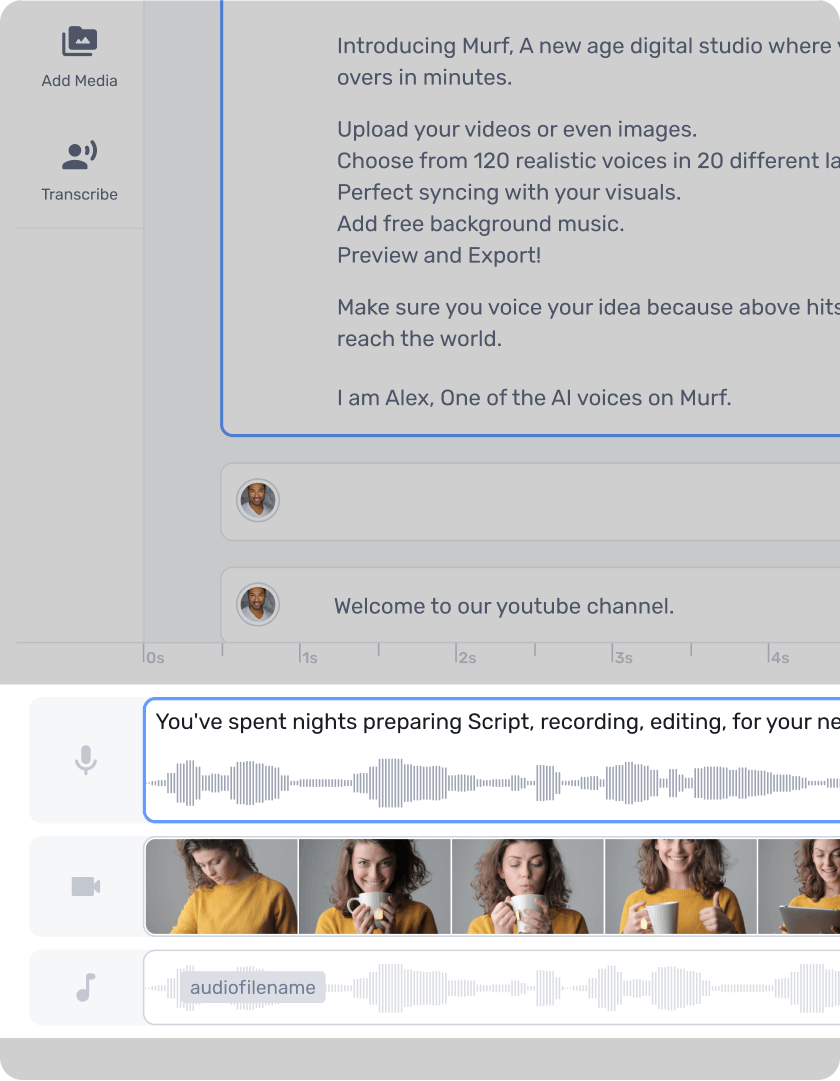The image size is (840, 1081).
Task: Select the audiofilename label chip
Action: (x=254, y=987)
